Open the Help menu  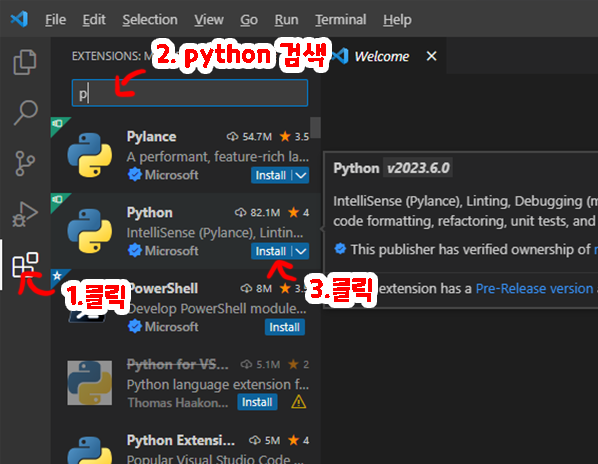(397, 19)
